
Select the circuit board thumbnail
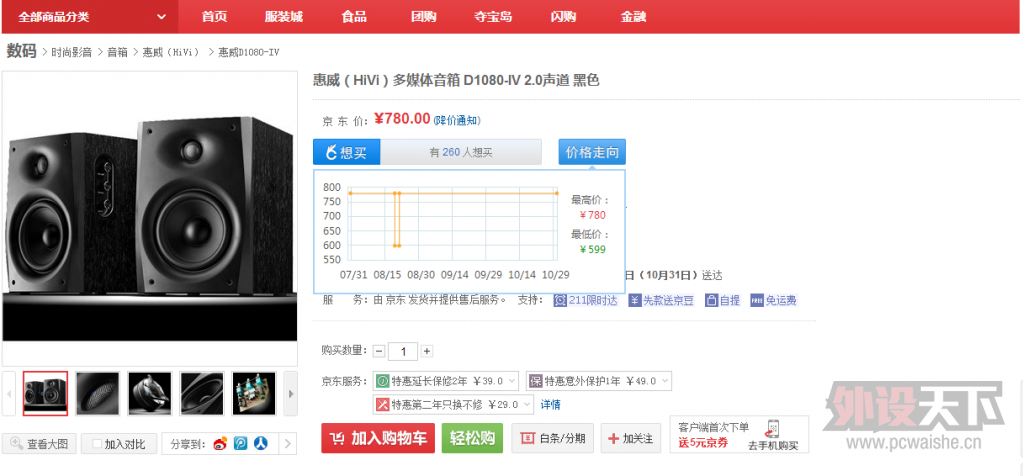(x=254, y=394)
